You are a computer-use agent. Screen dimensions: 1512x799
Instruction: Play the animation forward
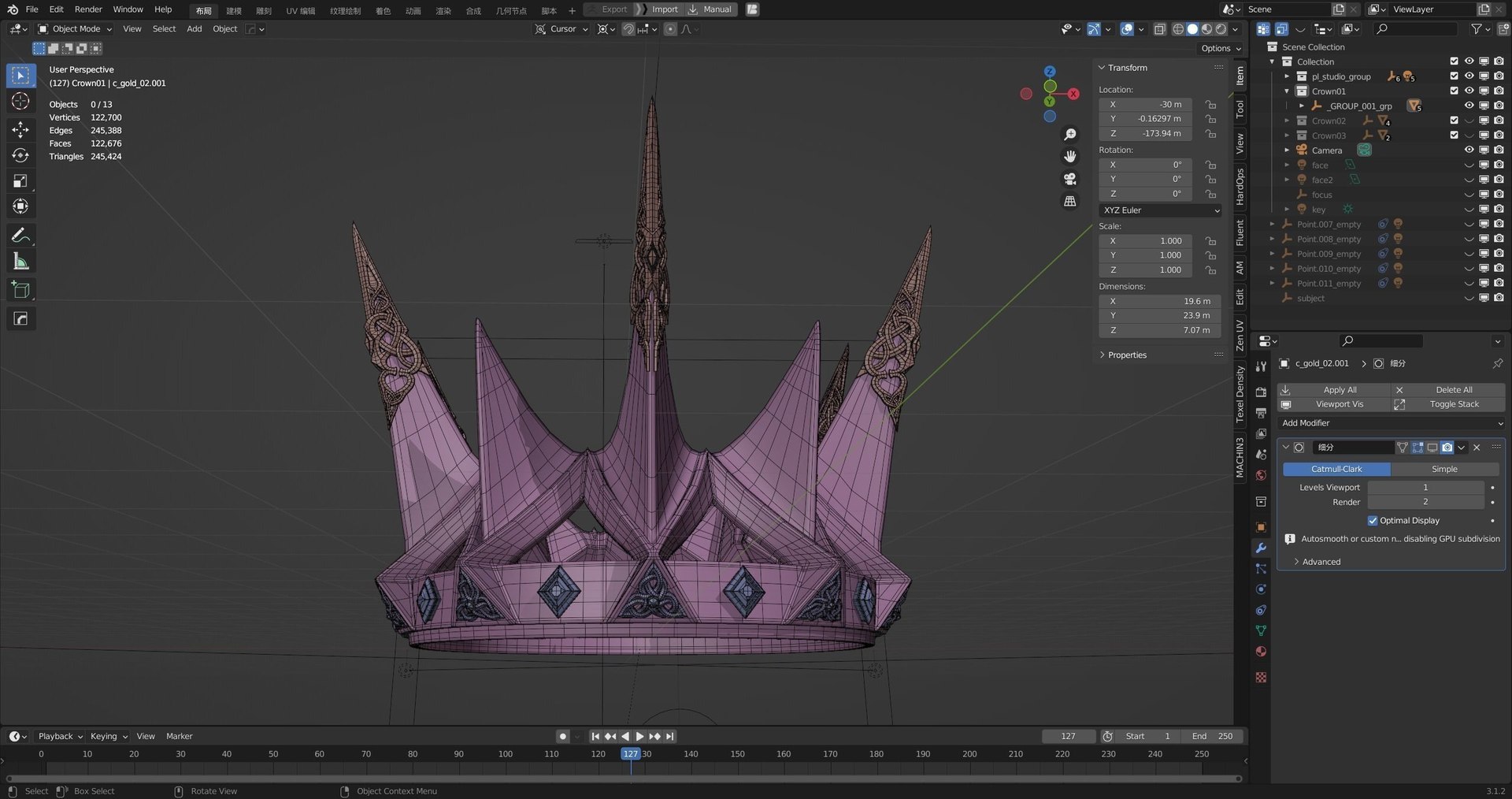click(x=639, y=736)
